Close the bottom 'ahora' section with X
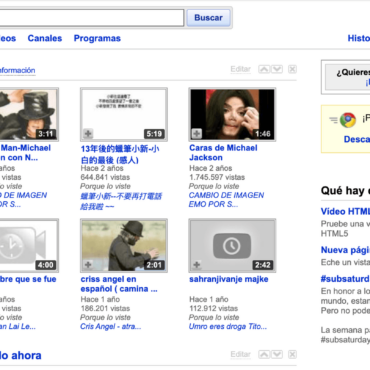Image resolution: width=370 pixels, height=370 pixels. (292, 354)
